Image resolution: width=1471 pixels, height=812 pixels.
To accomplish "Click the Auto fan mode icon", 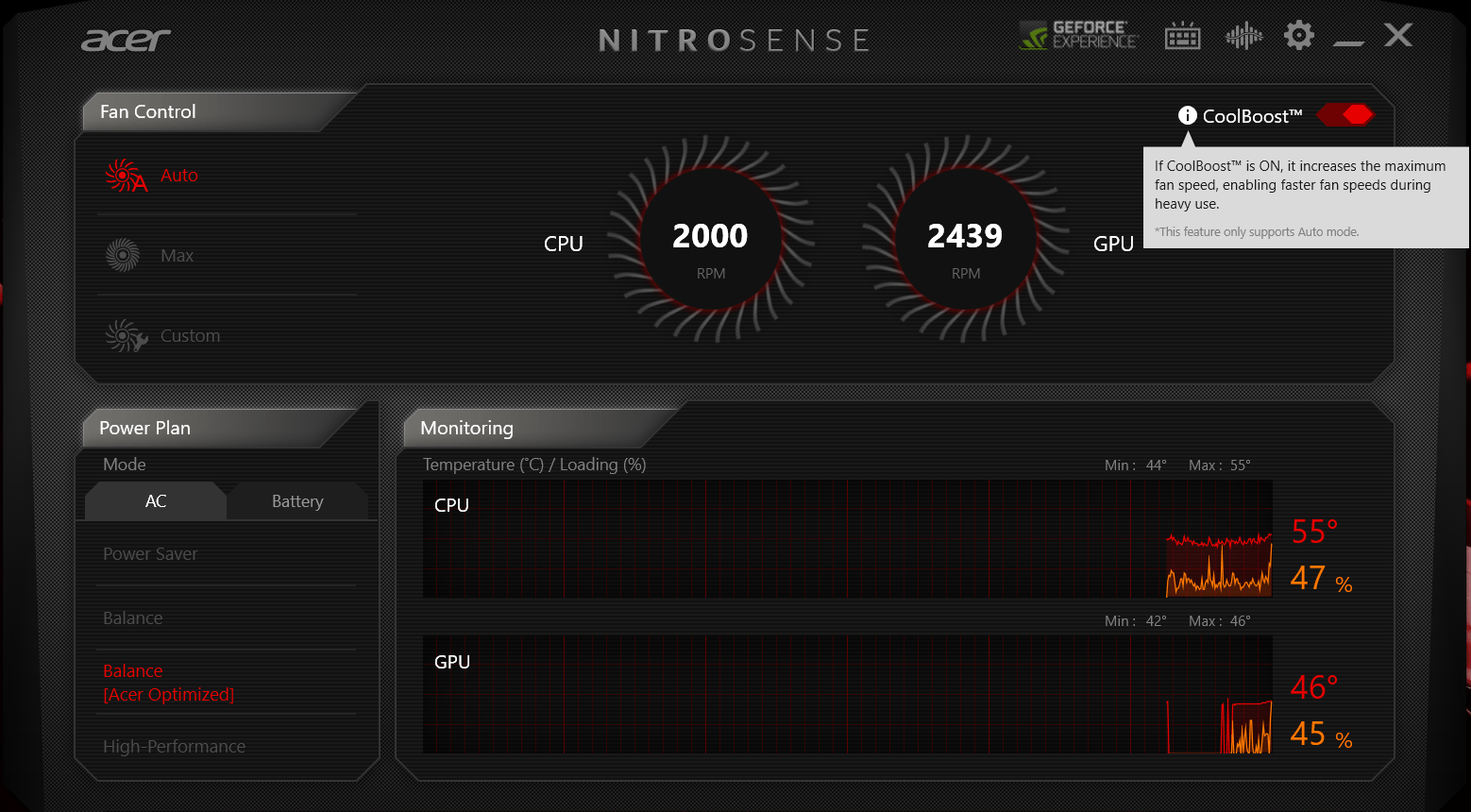I will pyautogui.click(x=127, y=176).
